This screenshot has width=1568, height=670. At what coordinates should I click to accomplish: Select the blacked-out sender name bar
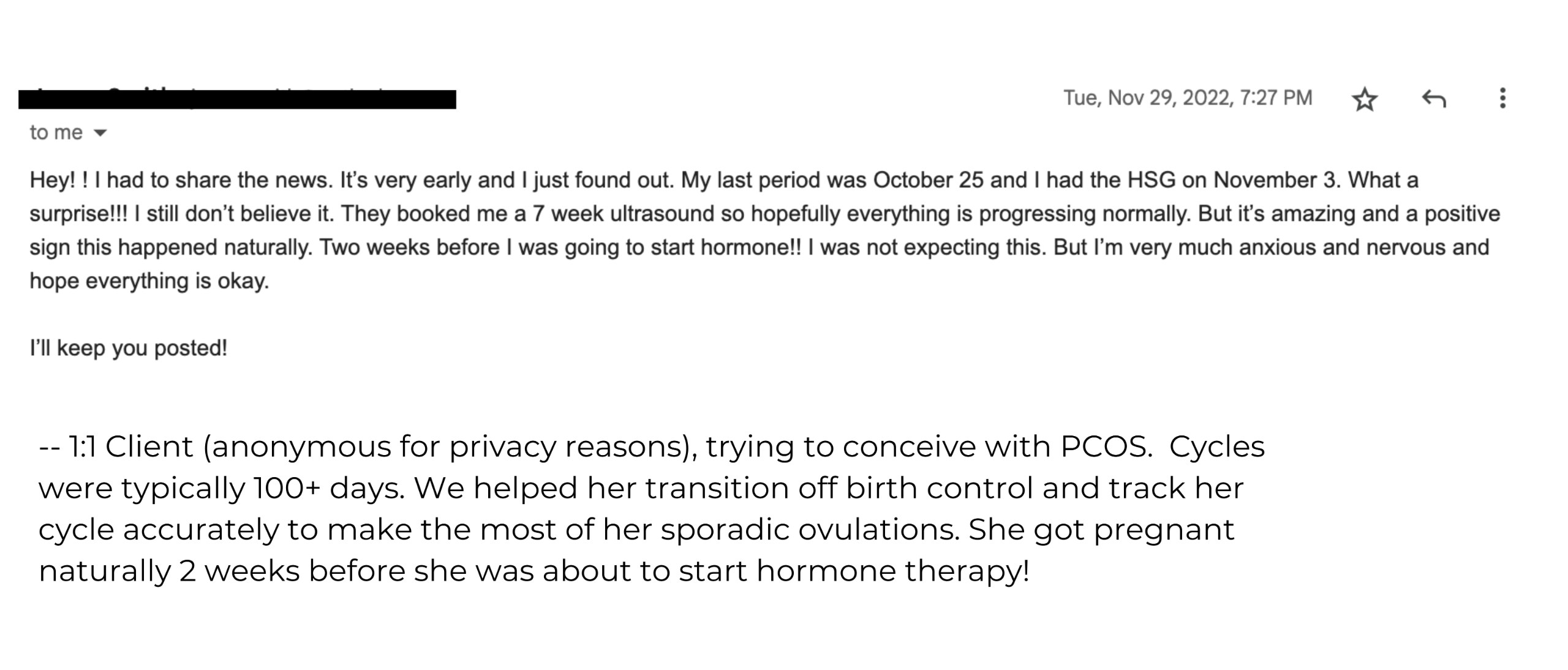[x=237, y=99]
